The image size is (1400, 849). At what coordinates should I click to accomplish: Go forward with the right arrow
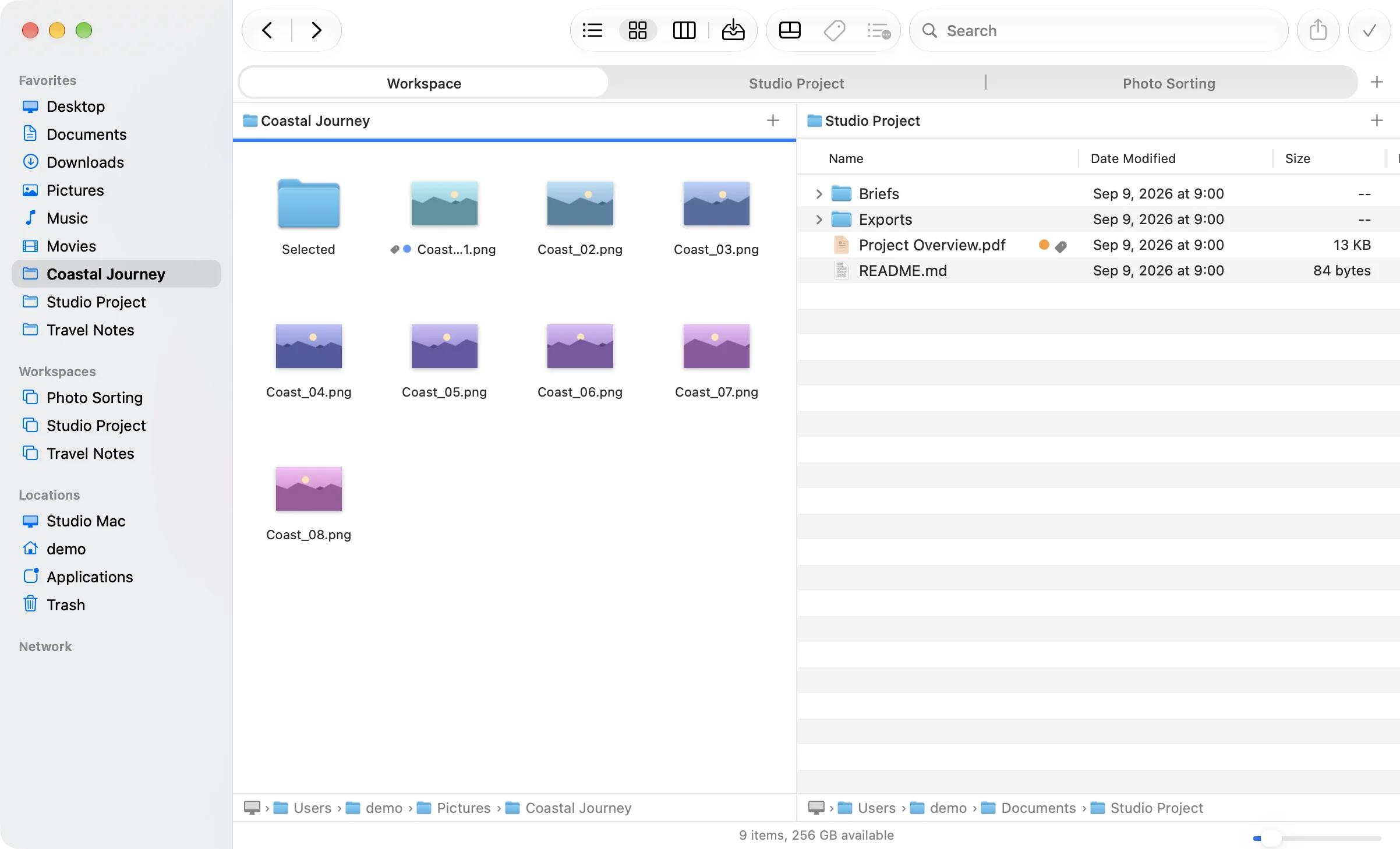316,30
